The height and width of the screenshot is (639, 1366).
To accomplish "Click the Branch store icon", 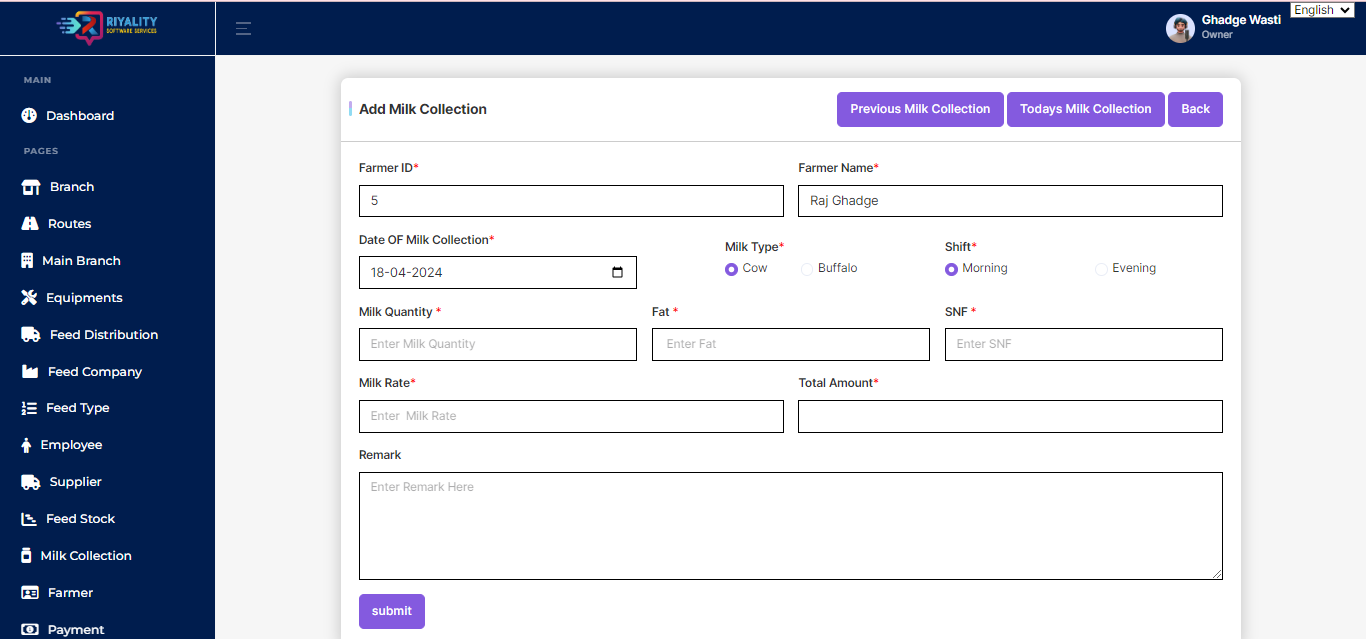I will point(31,187).
